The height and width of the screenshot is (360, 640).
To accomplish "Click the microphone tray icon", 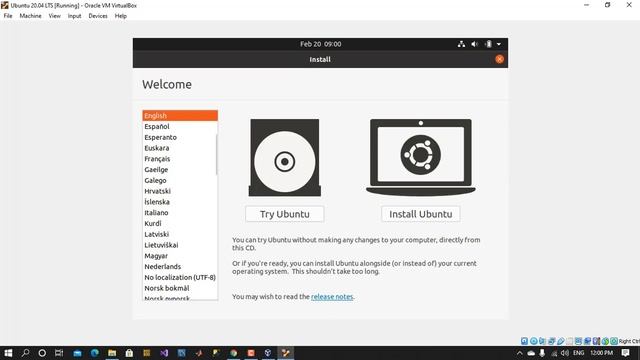I will (x=542, y=353).
